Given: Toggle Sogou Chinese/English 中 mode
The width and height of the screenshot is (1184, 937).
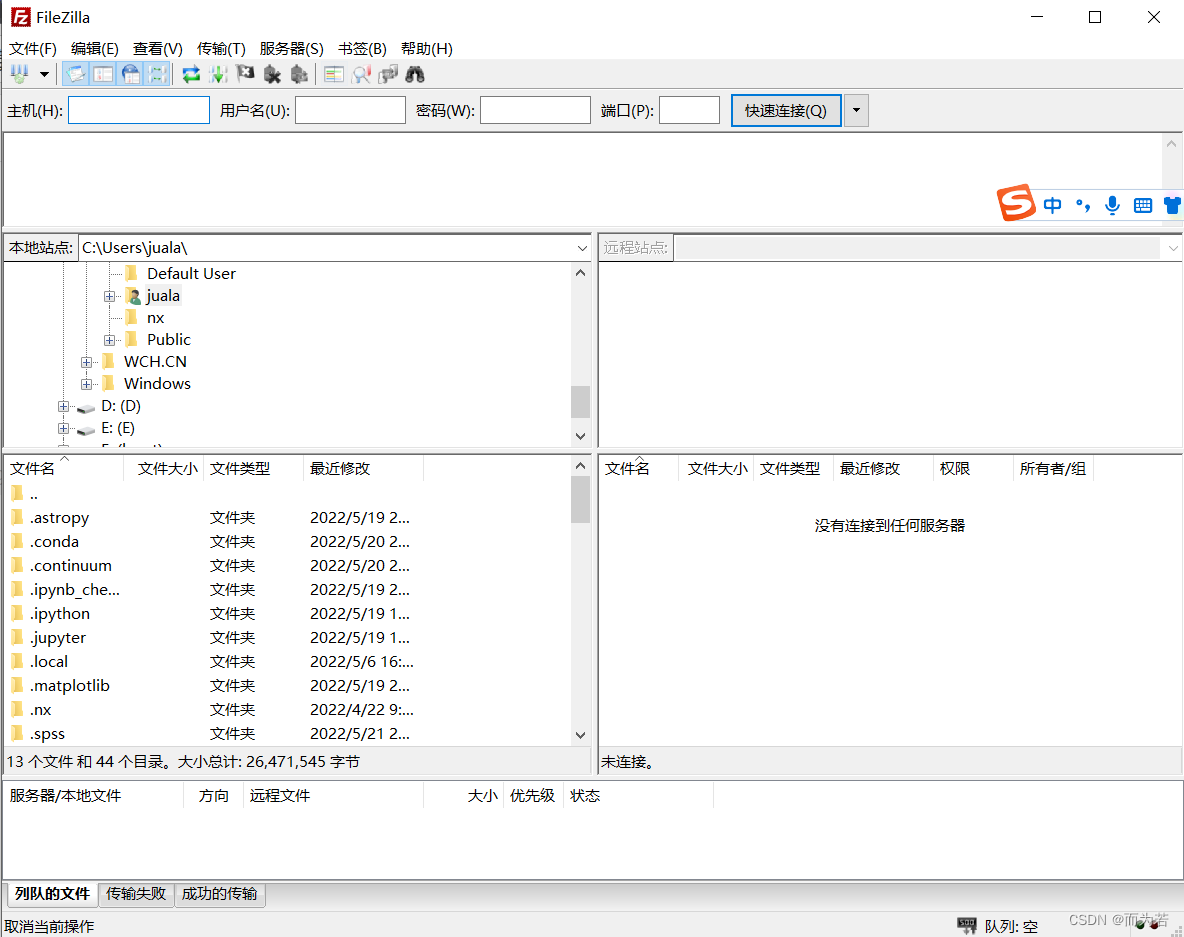Looking at the screenshot, I should (1052, 205).
